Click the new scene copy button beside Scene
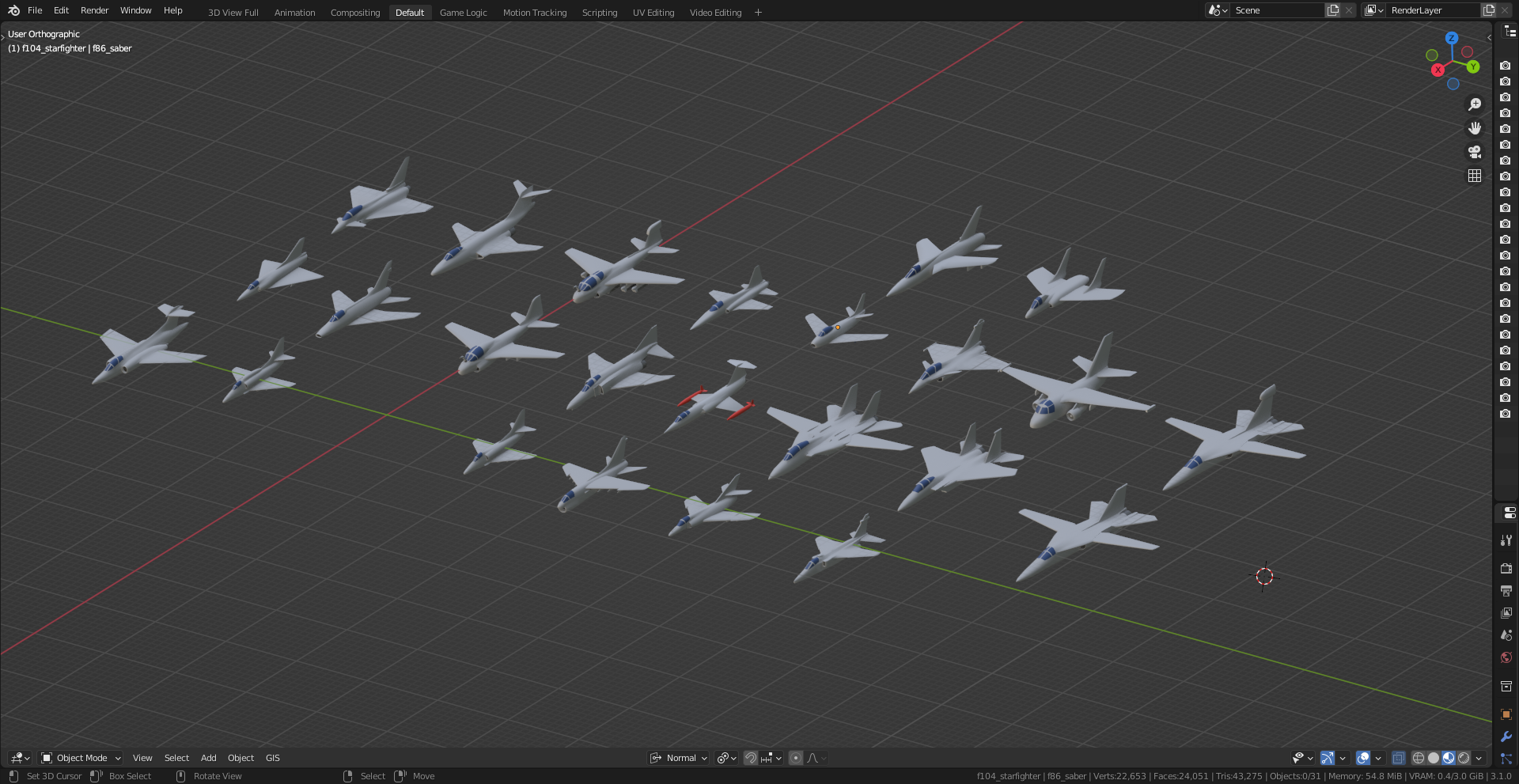This screenshot has width=1519, height=784. coord(1332,9)
